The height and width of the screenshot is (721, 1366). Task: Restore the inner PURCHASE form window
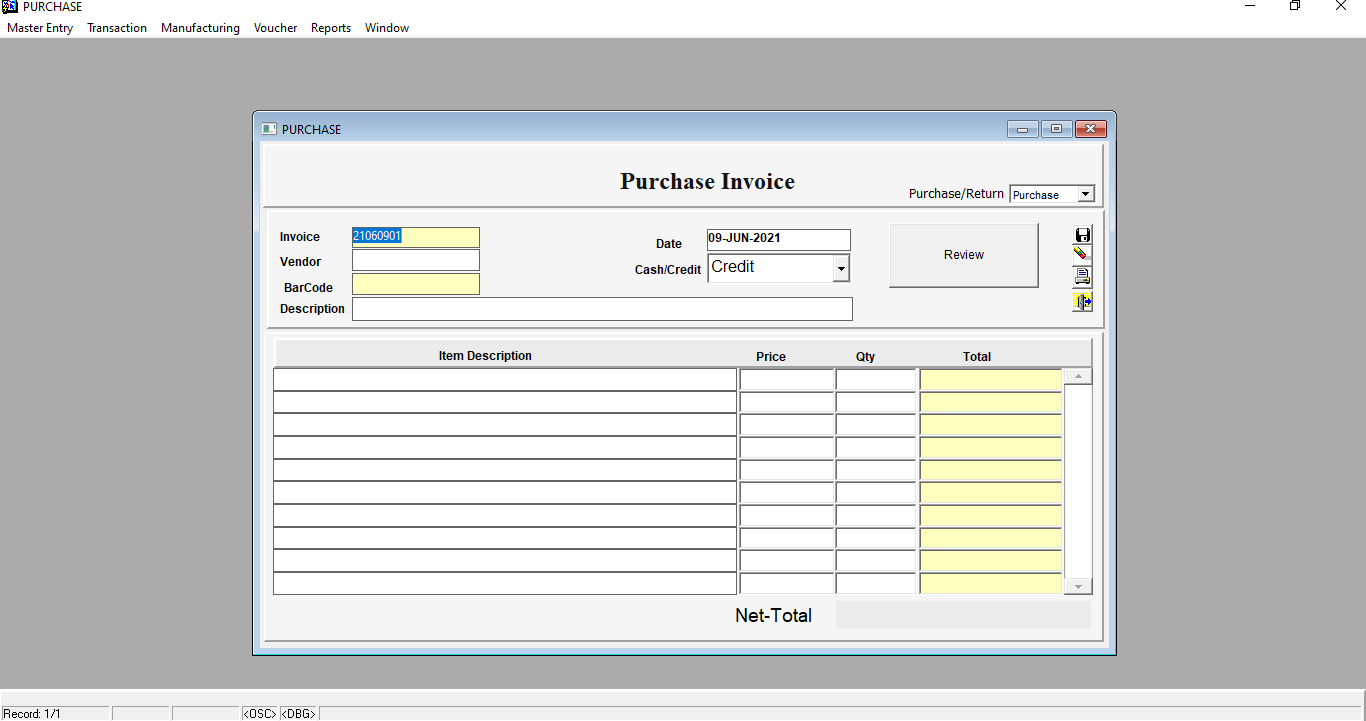pos(1056,129)
